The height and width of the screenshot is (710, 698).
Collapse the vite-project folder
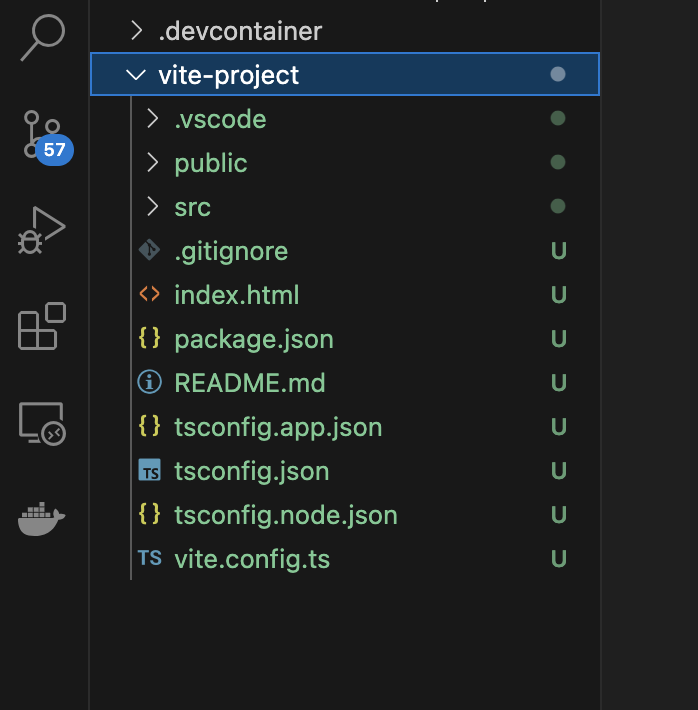coord(136,75)
